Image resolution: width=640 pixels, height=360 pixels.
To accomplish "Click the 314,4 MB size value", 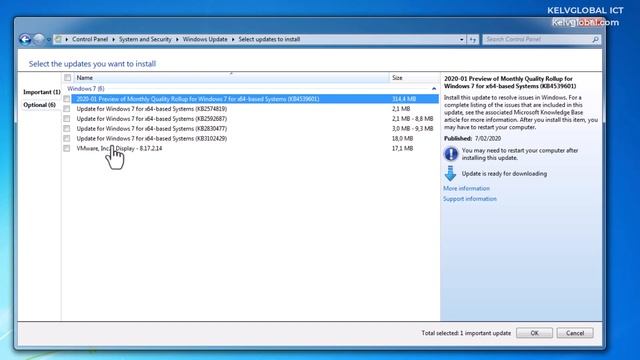I will pyautogui.click(x=404, y=99).
